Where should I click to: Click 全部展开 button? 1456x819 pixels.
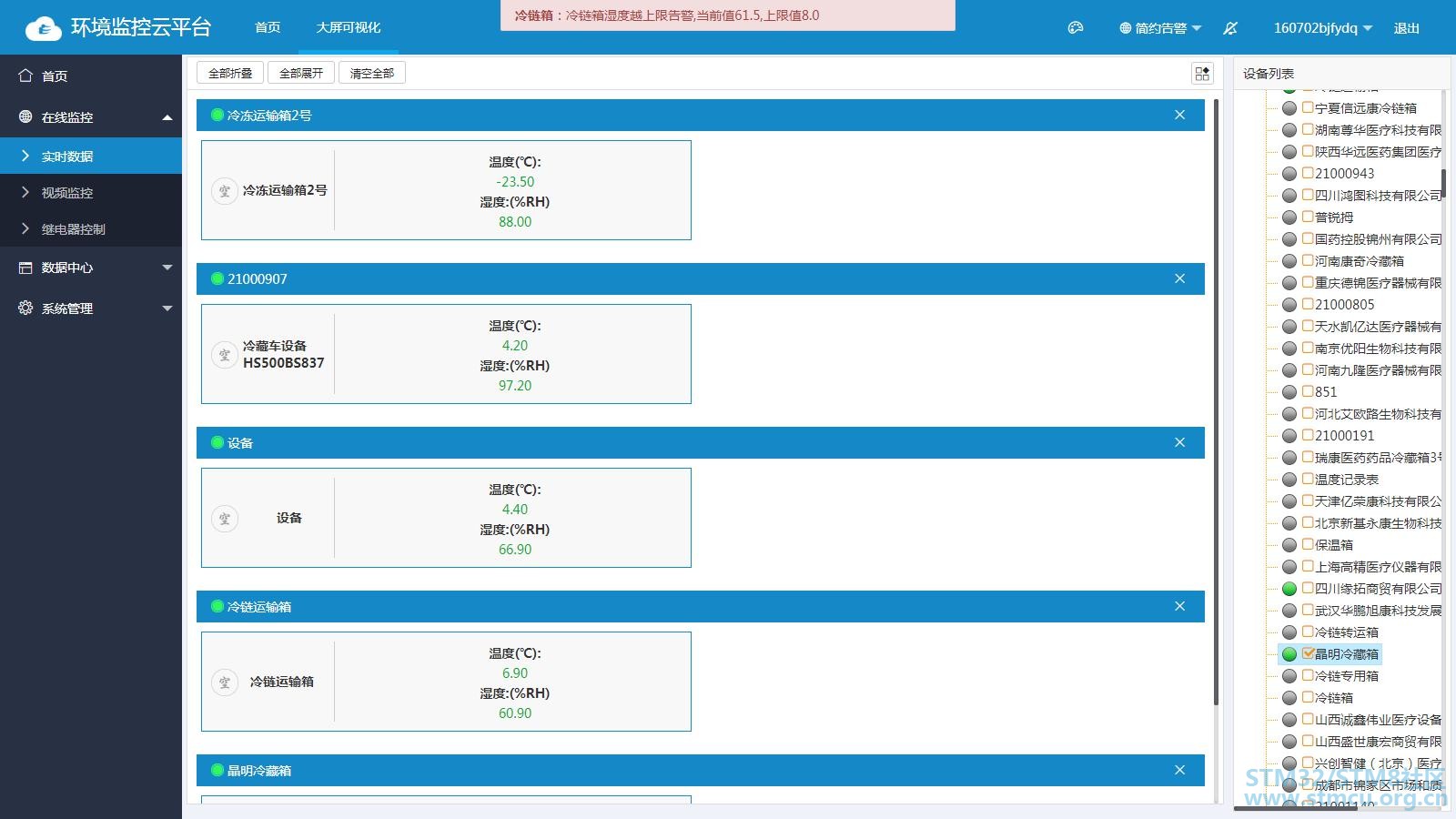point(301,73)
